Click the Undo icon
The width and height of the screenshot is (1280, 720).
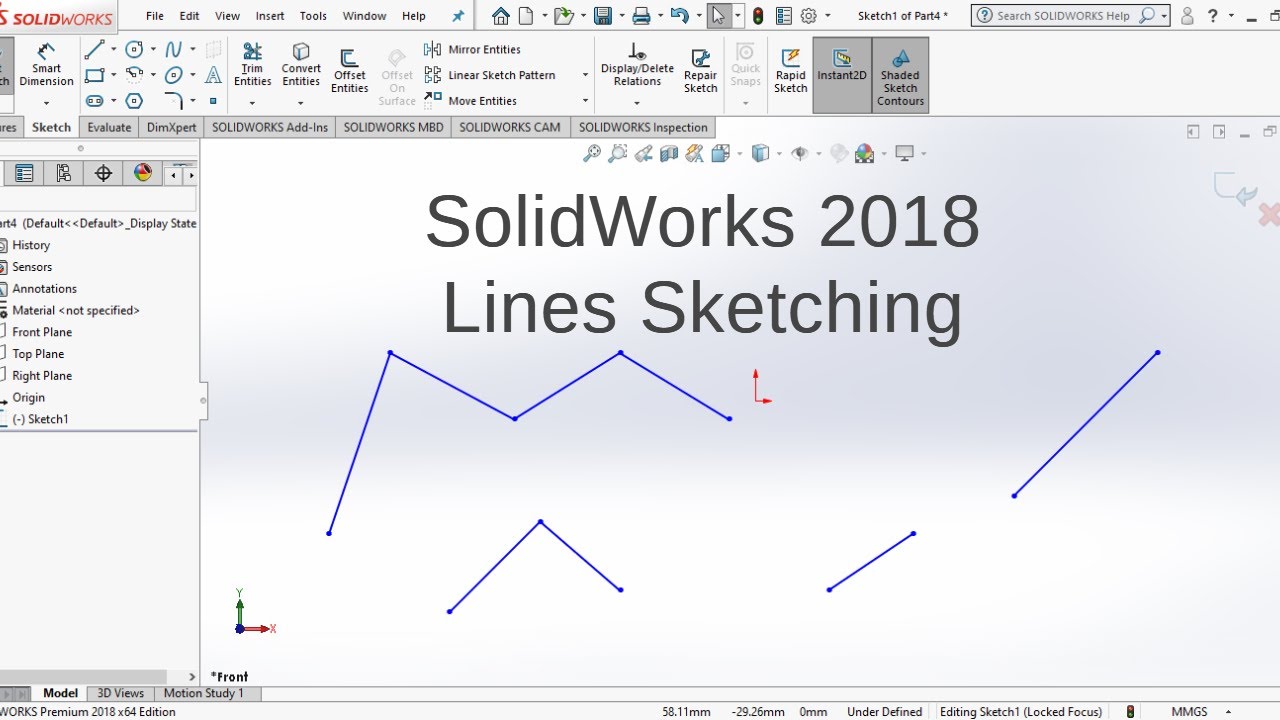[x=679, y=16]
